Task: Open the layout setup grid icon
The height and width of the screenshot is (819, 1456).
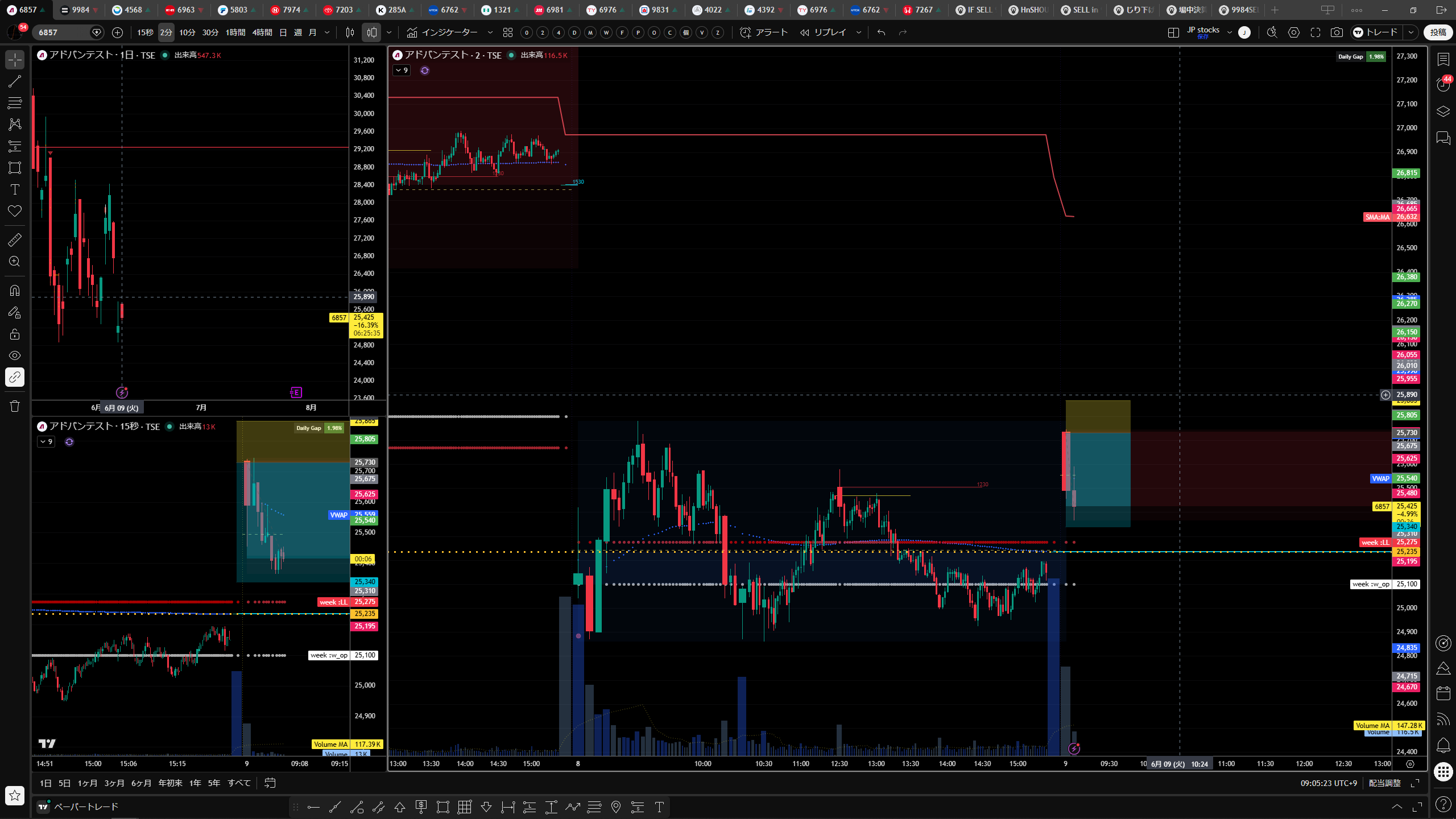Action: point(1173,32)
